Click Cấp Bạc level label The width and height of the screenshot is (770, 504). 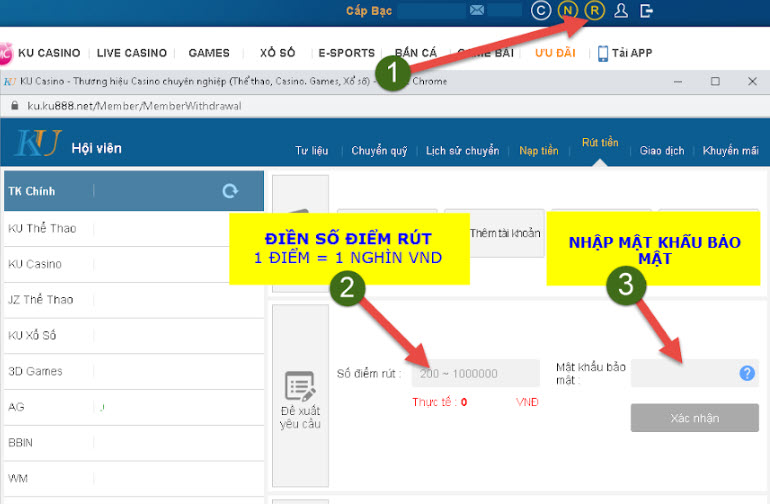[x=369, y=11]
